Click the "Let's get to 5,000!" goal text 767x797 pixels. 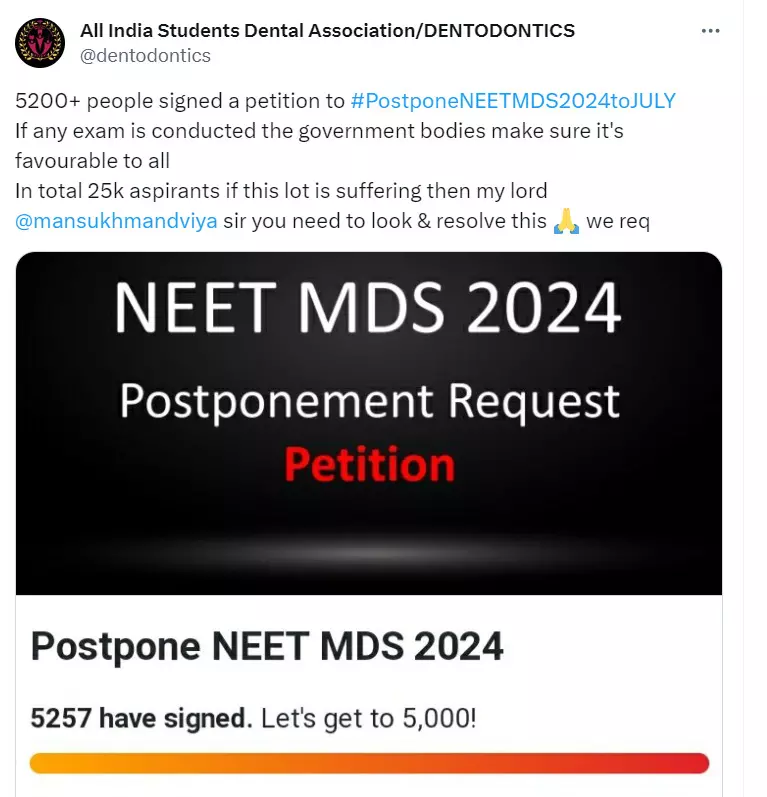pos(368,717)
